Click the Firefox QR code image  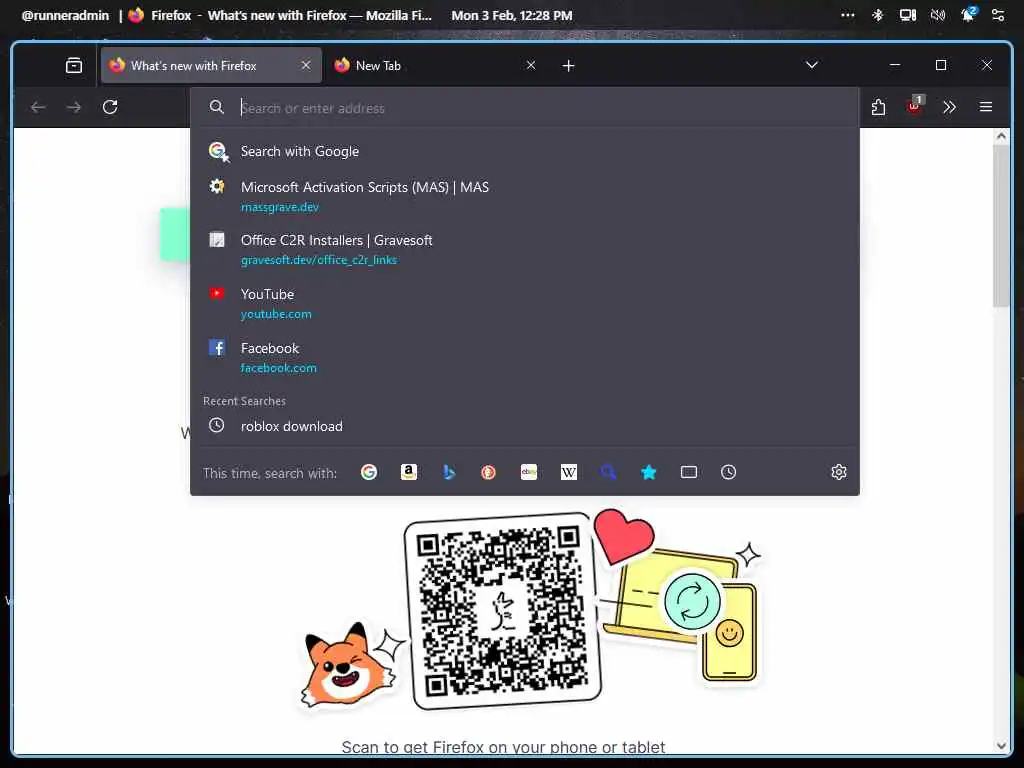[503, 611]
